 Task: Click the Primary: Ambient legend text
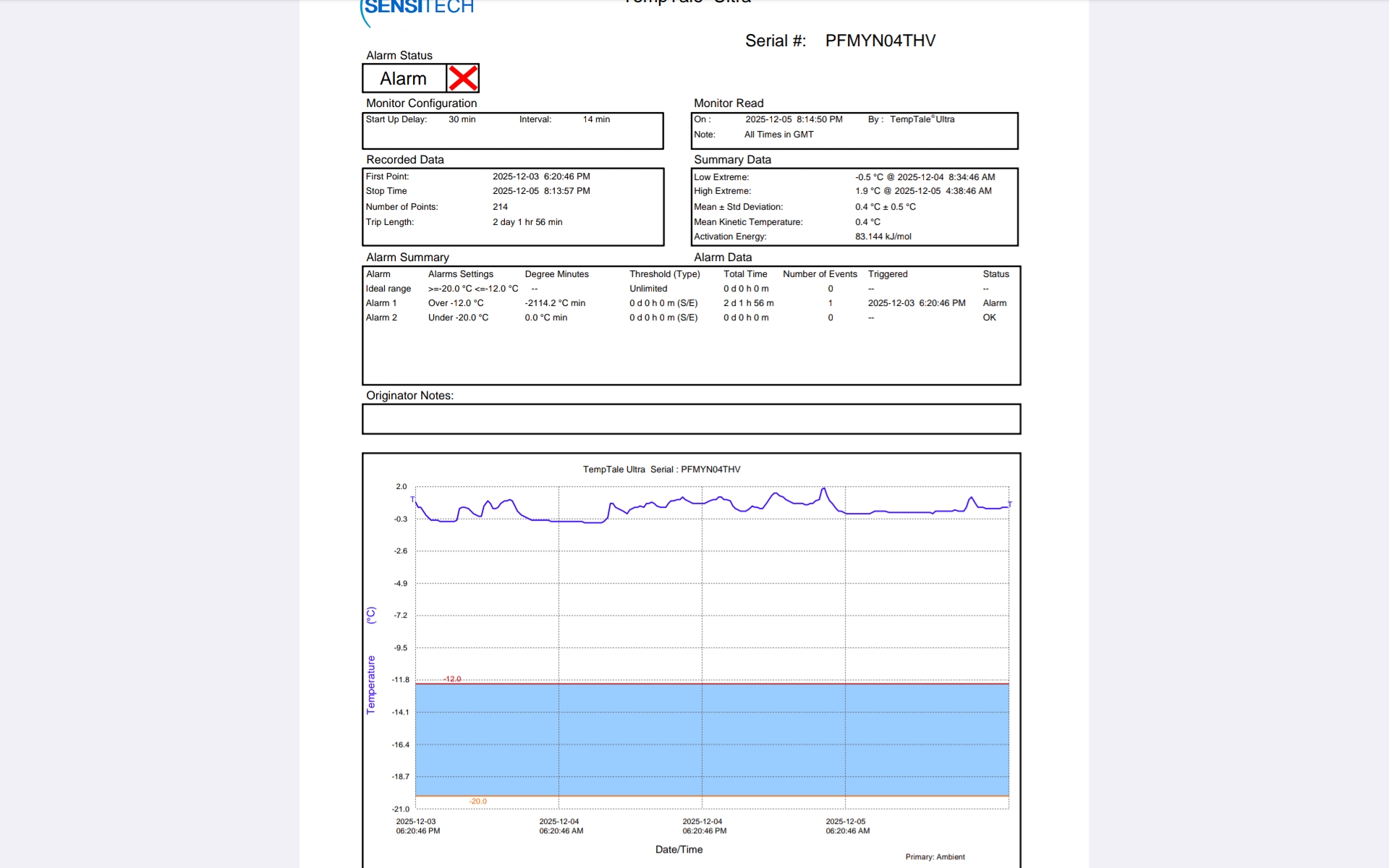coord(935,856)
